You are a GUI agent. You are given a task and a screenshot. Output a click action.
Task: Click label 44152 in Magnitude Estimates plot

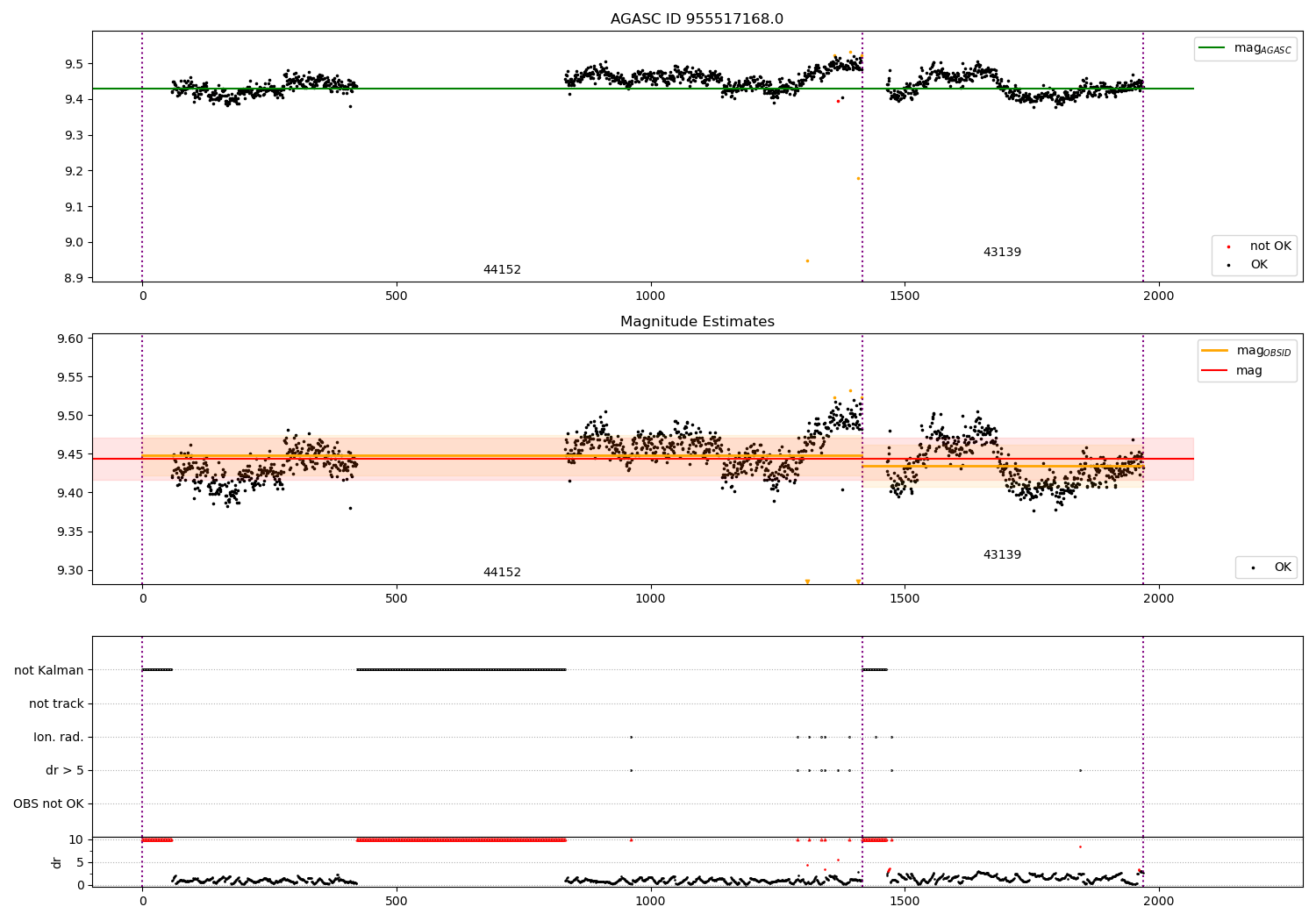click(502, 573)
